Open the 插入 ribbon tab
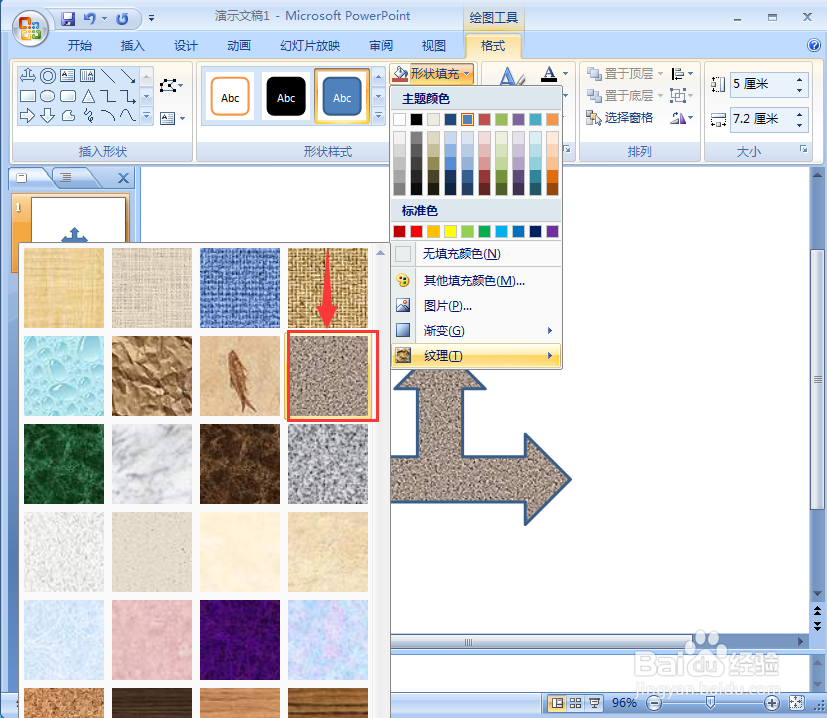This screenshot has width=827, height=718. click(x=132, y=46)
